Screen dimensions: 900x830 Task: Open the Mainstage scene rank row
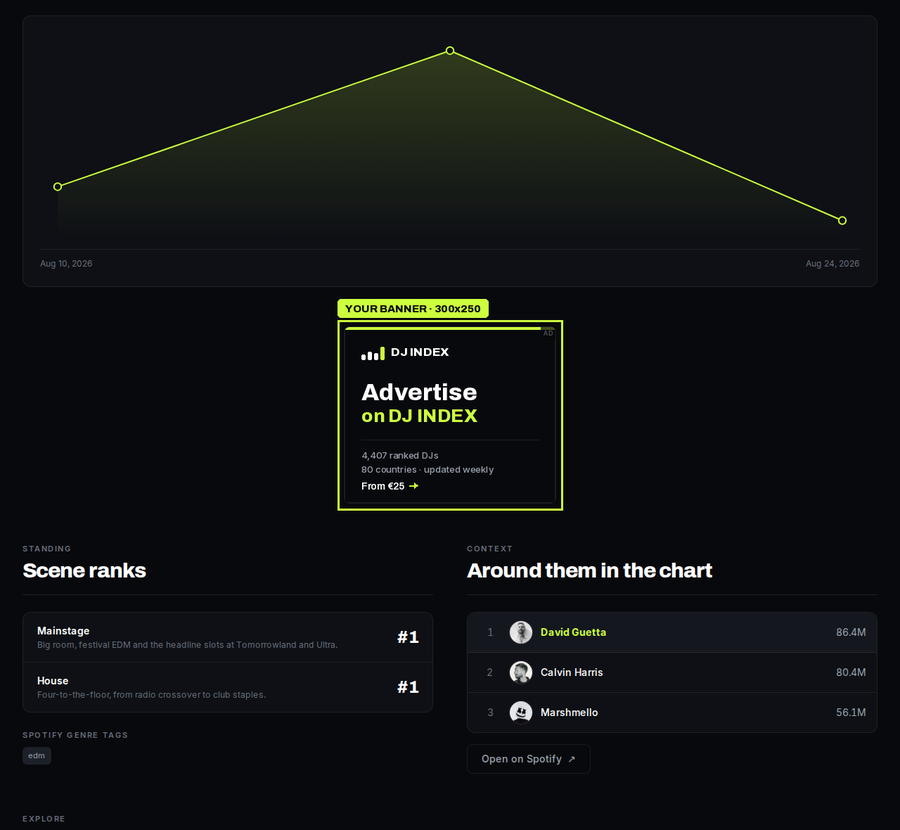[227, 637]
